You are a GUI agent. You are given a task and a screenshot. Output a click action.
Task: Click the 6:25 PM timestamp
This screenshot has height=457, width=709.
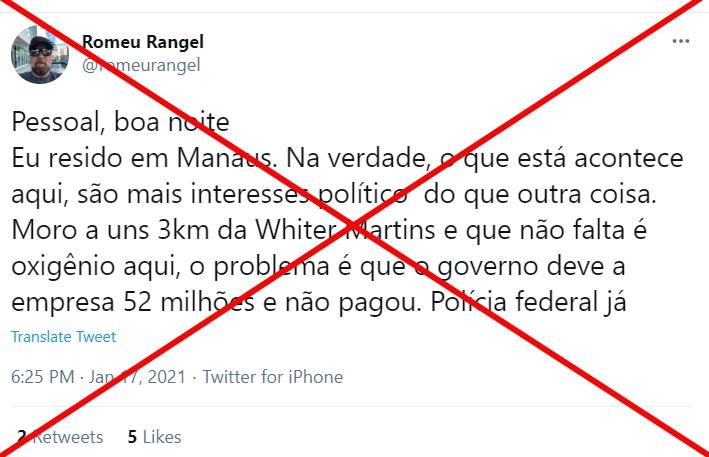[x=43, y=377]
